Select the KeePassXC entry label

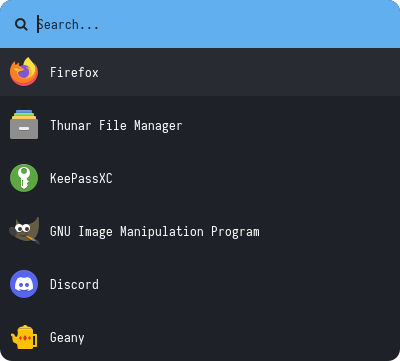(81, 178)
